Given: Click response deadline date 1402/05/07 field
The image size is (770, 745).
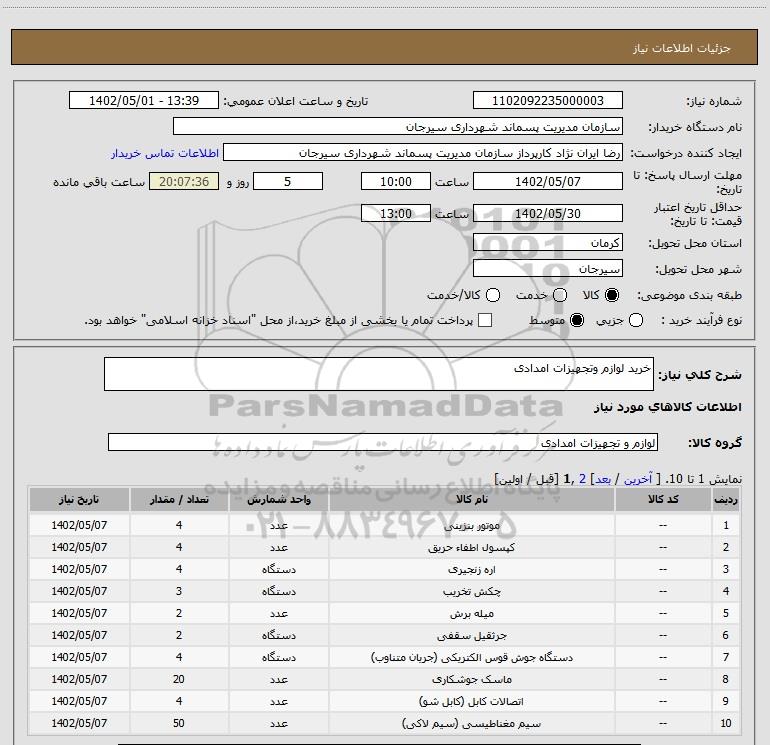Looking at the screenshot, I should (548, 181).
